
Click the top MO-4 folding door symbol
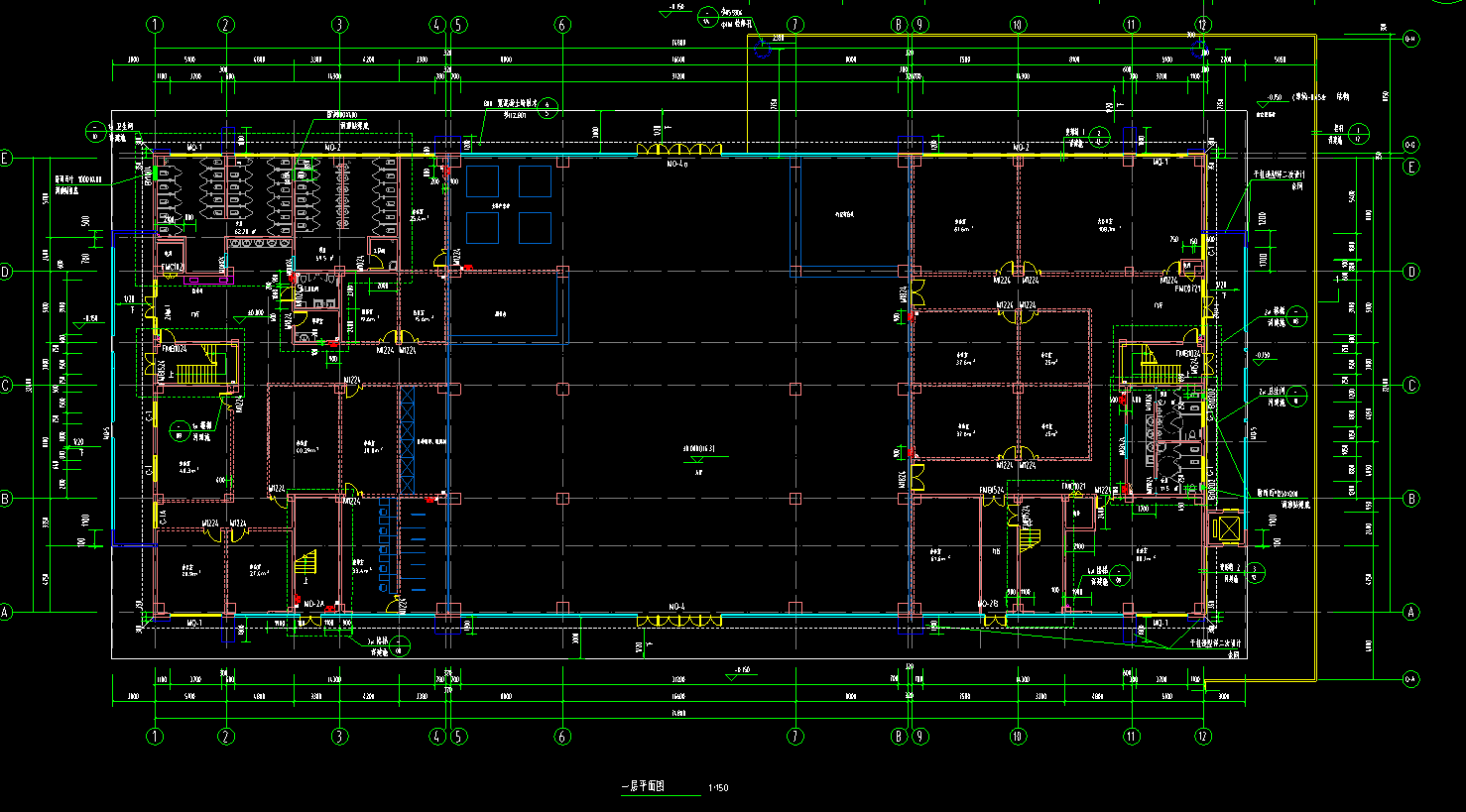click(678, 150)
